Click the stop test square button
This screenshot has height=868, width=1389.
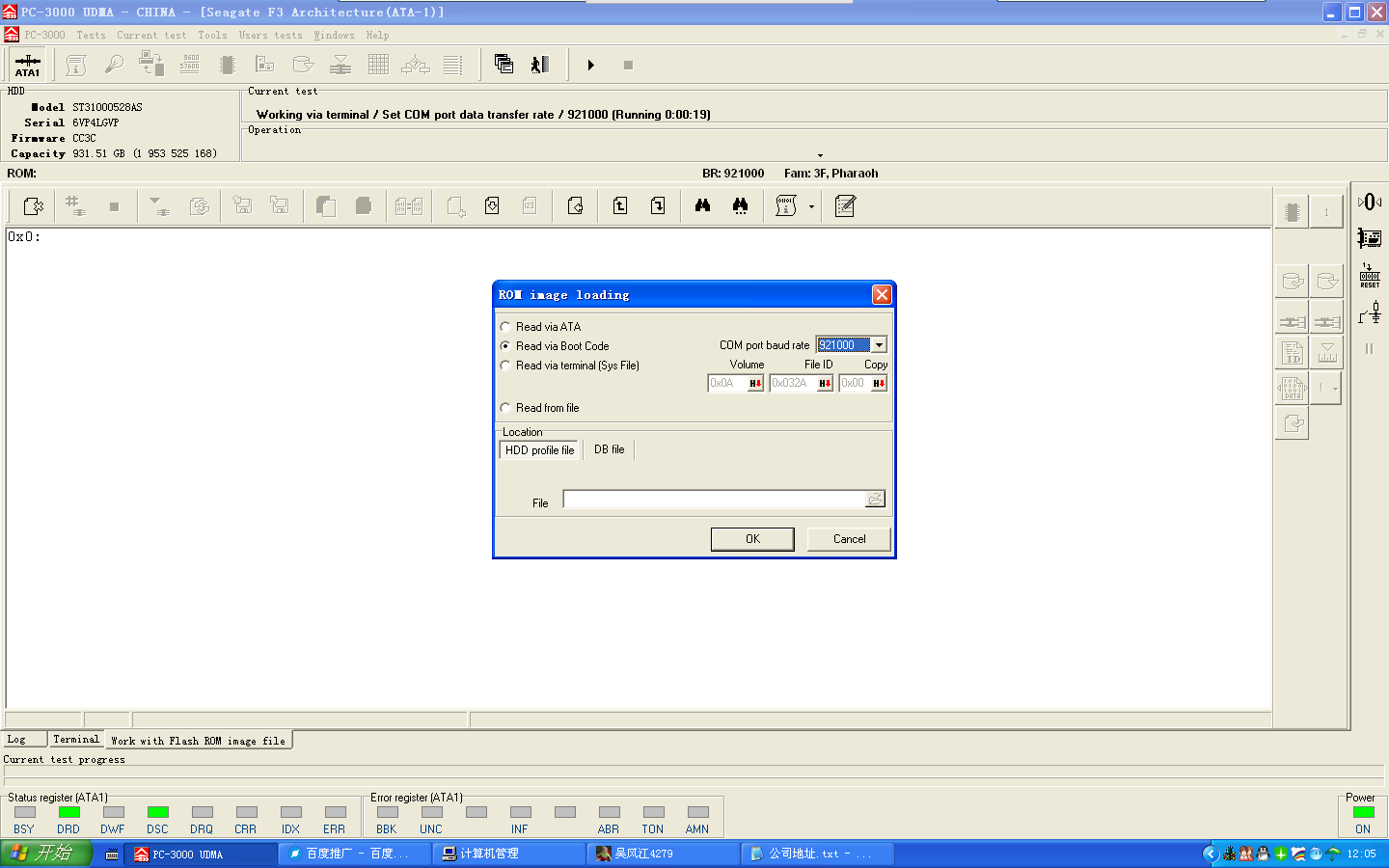(x=628, y=65)
